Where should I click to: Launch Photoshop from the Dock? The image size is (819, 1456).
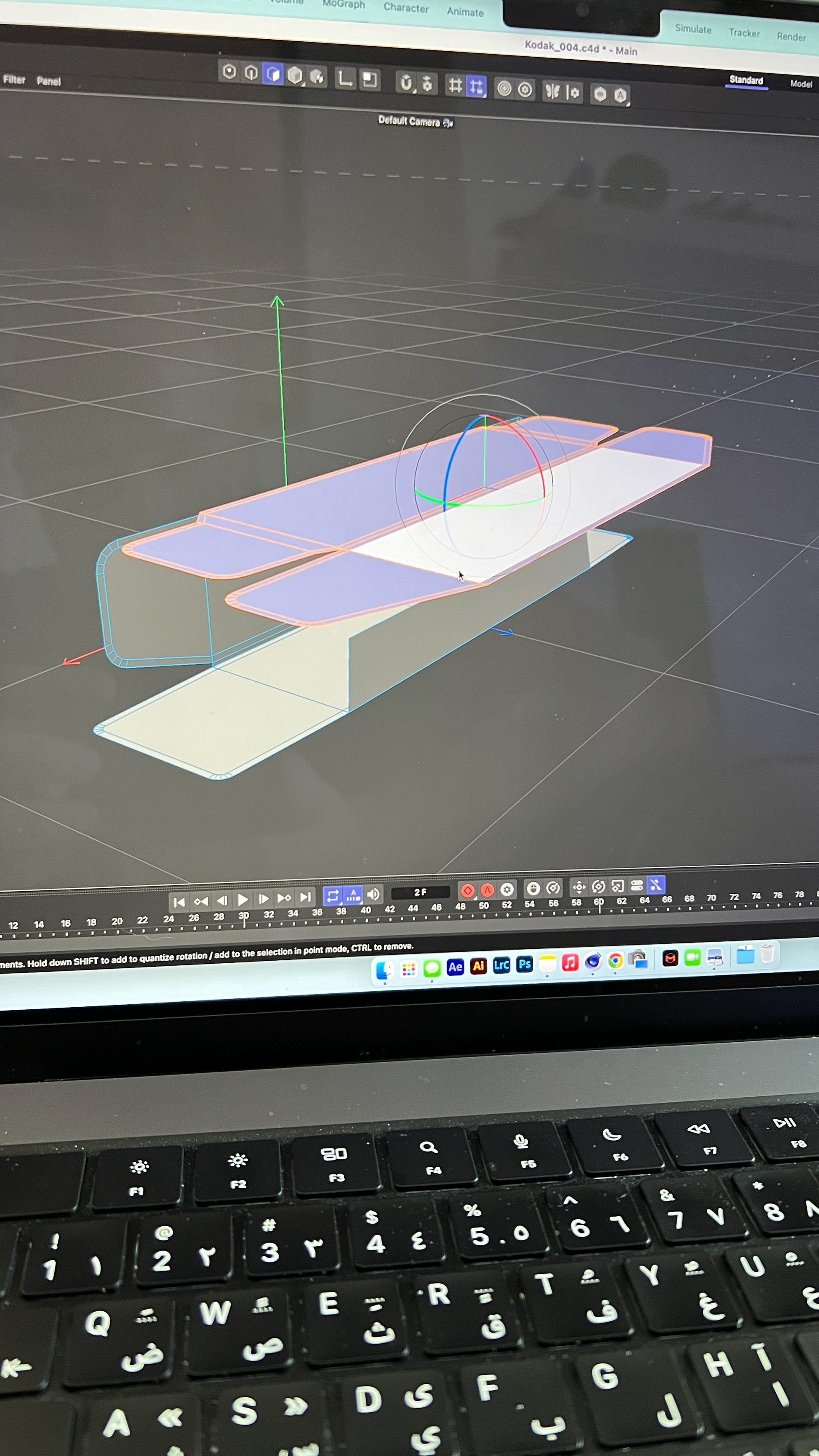(525, 964)
